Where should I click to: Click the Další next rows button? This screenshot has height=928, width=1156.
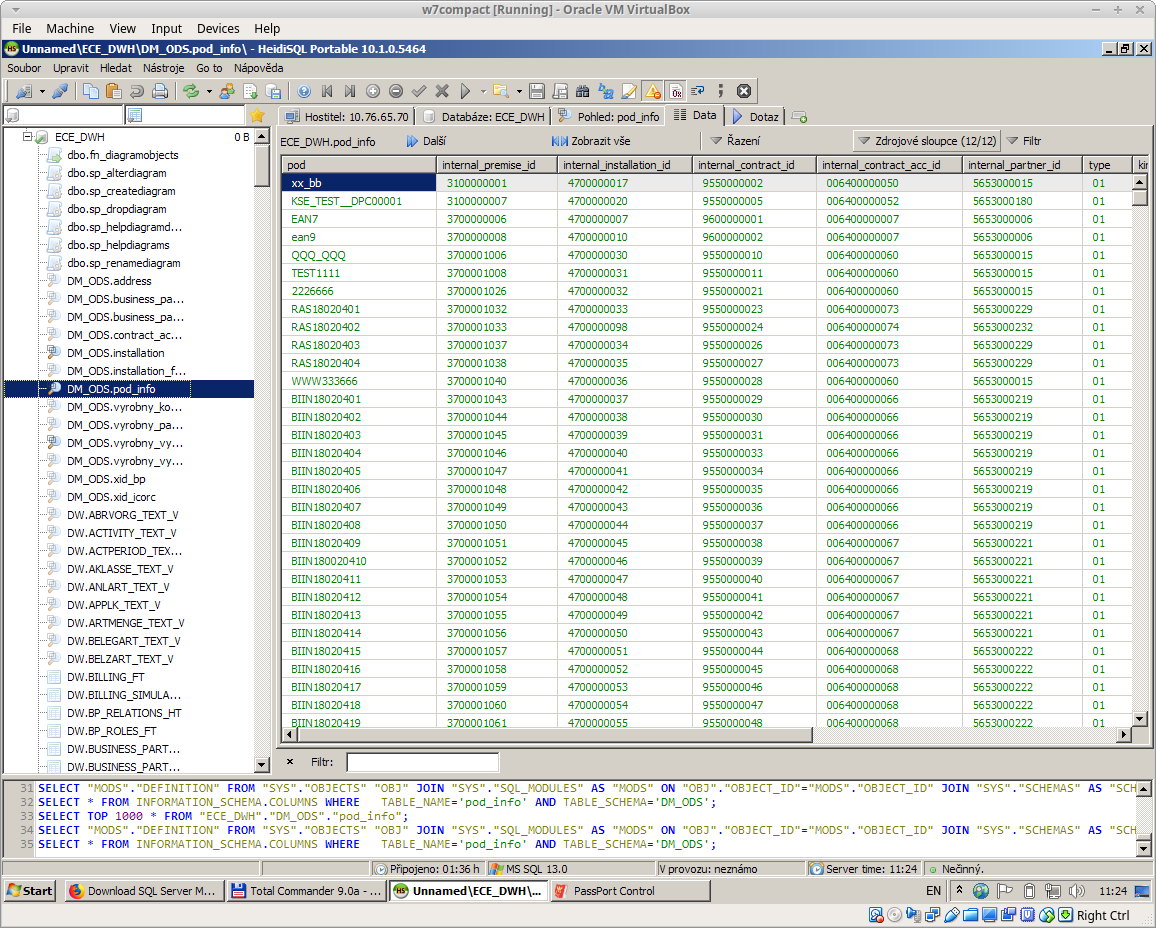tap(426, 141)
